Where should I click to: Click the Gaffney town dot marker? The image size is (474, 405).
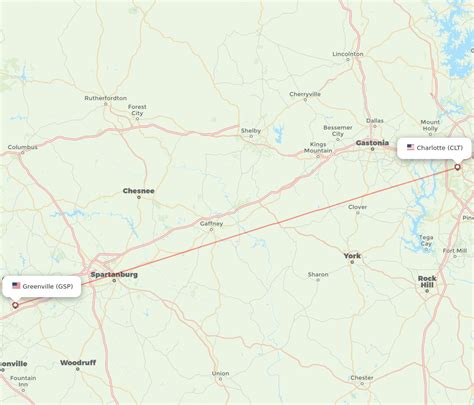coord(211,230)
